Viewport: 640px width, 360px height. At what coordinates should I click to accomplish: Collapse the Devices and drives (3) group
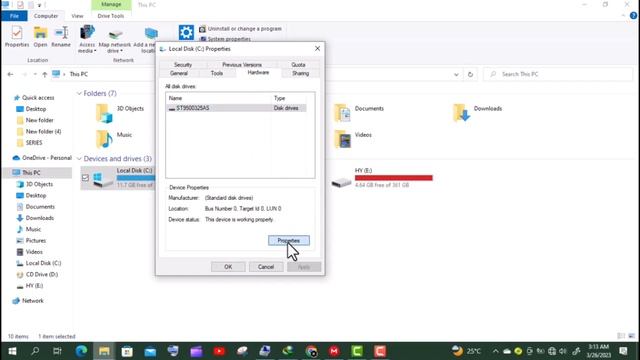(79, 159)
